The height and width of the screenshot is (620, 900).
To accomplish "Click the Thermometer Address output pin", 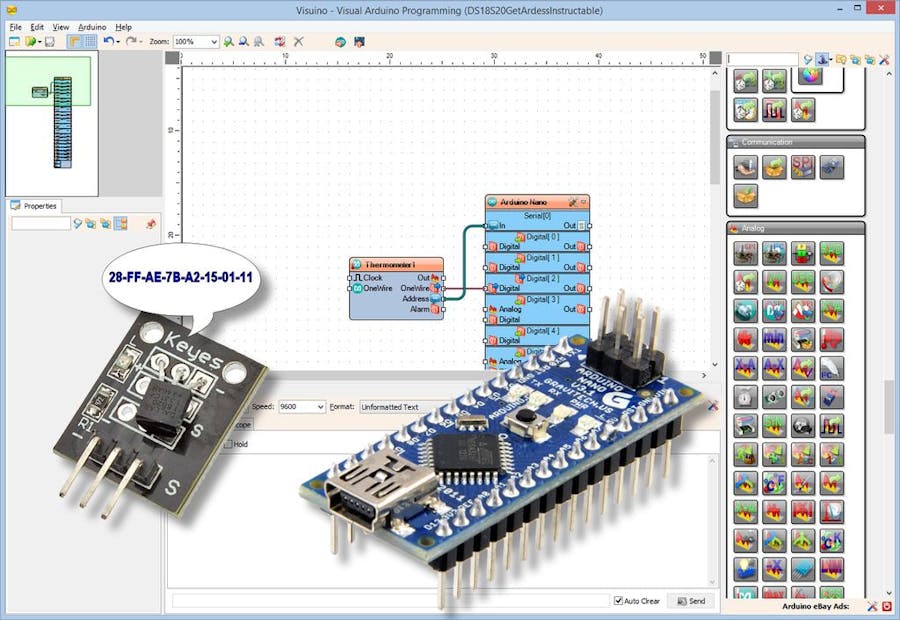I will [438, 298].
